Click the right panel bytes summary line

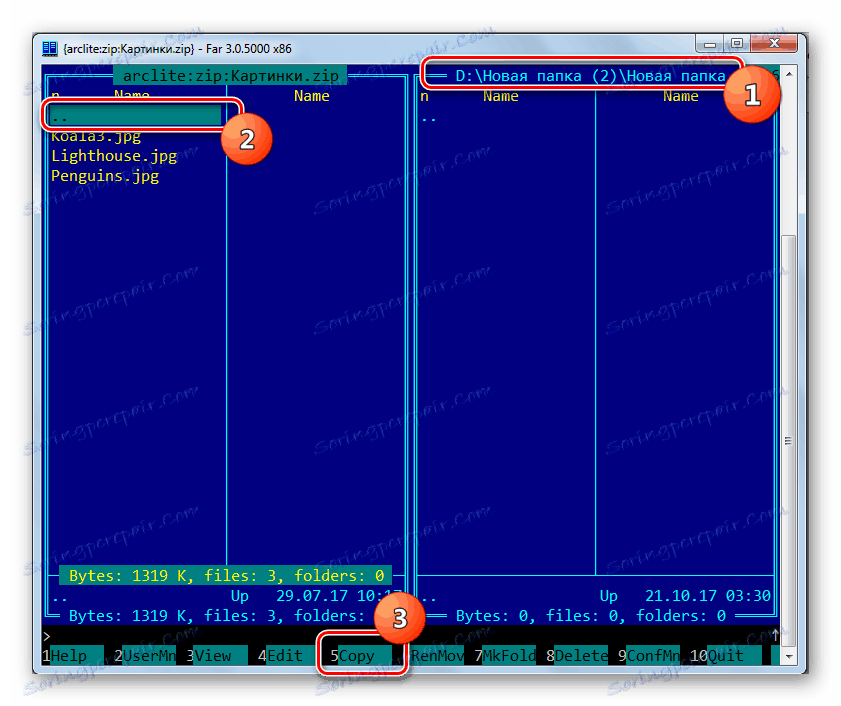point(591,616)
